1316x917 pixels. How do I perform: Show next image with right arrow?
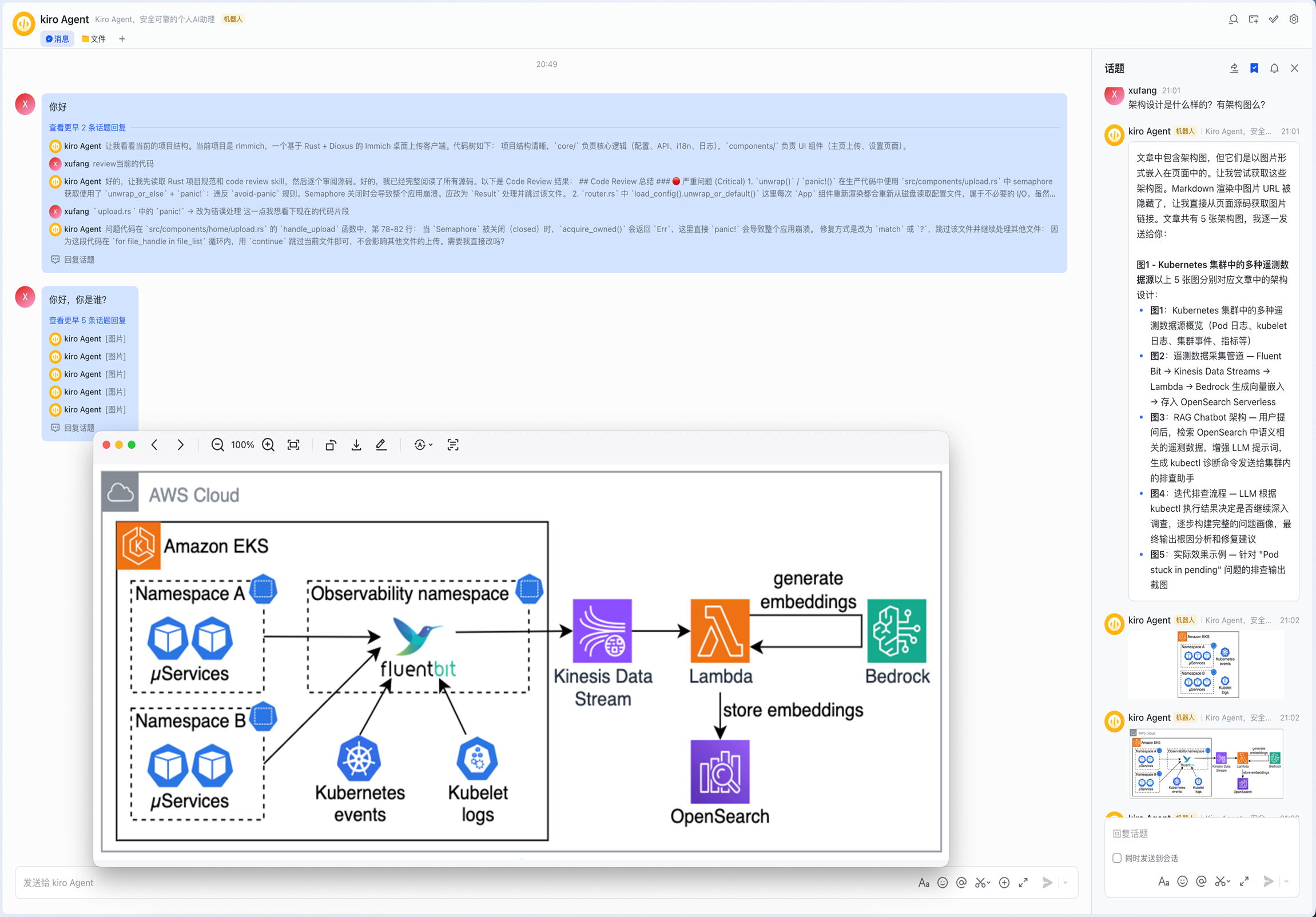pyautogui.click(x=181, y=445)
